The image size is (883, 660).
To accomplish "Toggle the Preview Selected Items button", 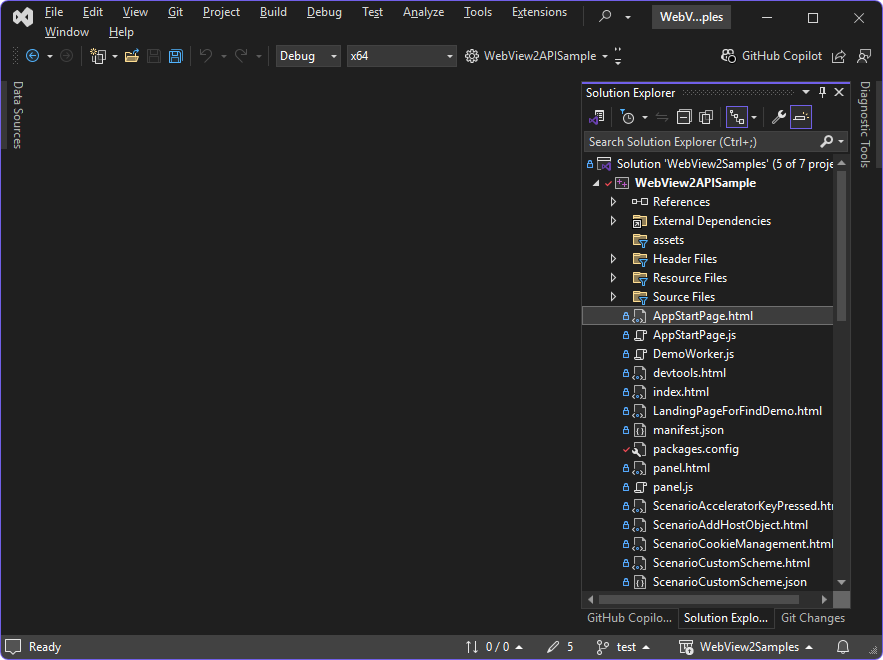I will (803, 117).
